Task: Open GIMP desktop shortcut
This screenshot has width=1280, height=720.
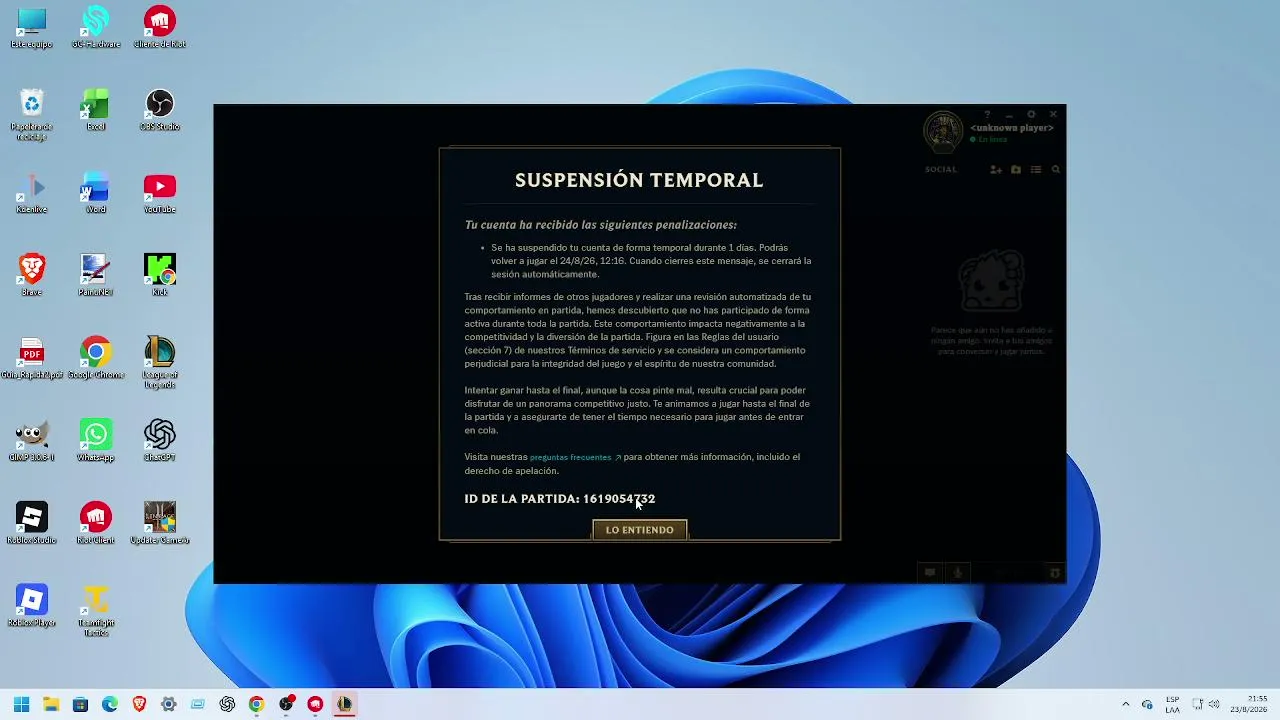Action: coord(32,441)
